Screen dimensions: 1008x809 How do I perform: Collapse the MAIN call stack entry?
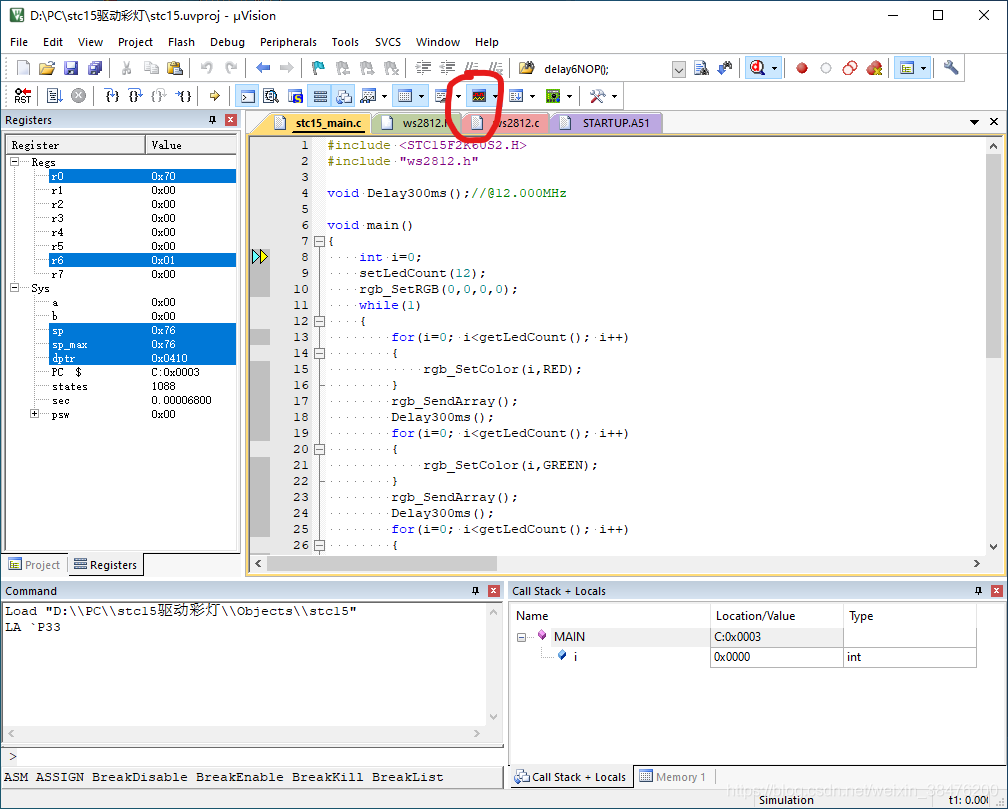coord(521,637)
